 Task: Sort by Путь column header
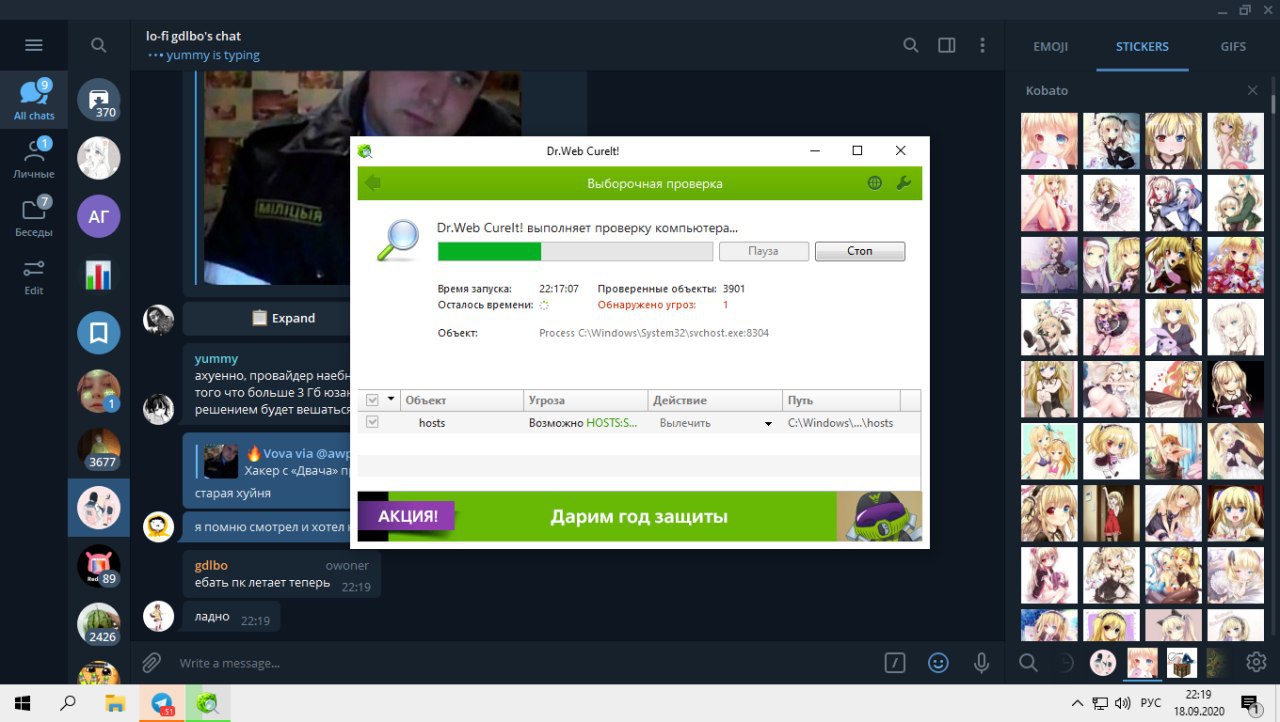(x=841, y=400)
